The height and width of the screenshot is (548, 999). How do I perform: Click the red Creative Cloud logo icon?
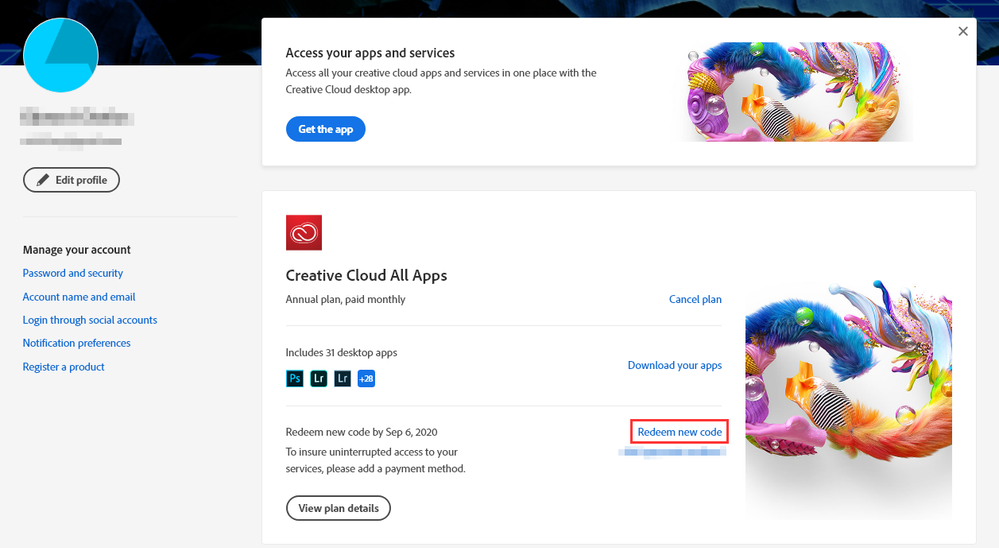(304, 233)
